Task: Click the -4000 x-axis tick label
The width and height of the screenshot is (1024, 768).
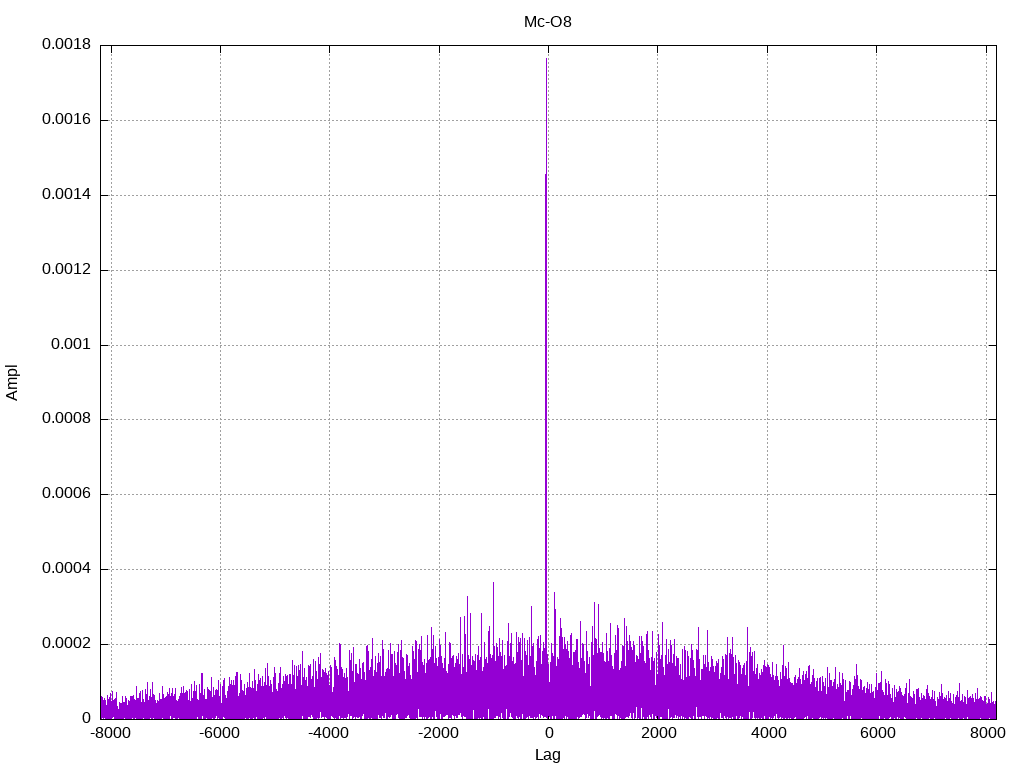Action: pos(328,733)
